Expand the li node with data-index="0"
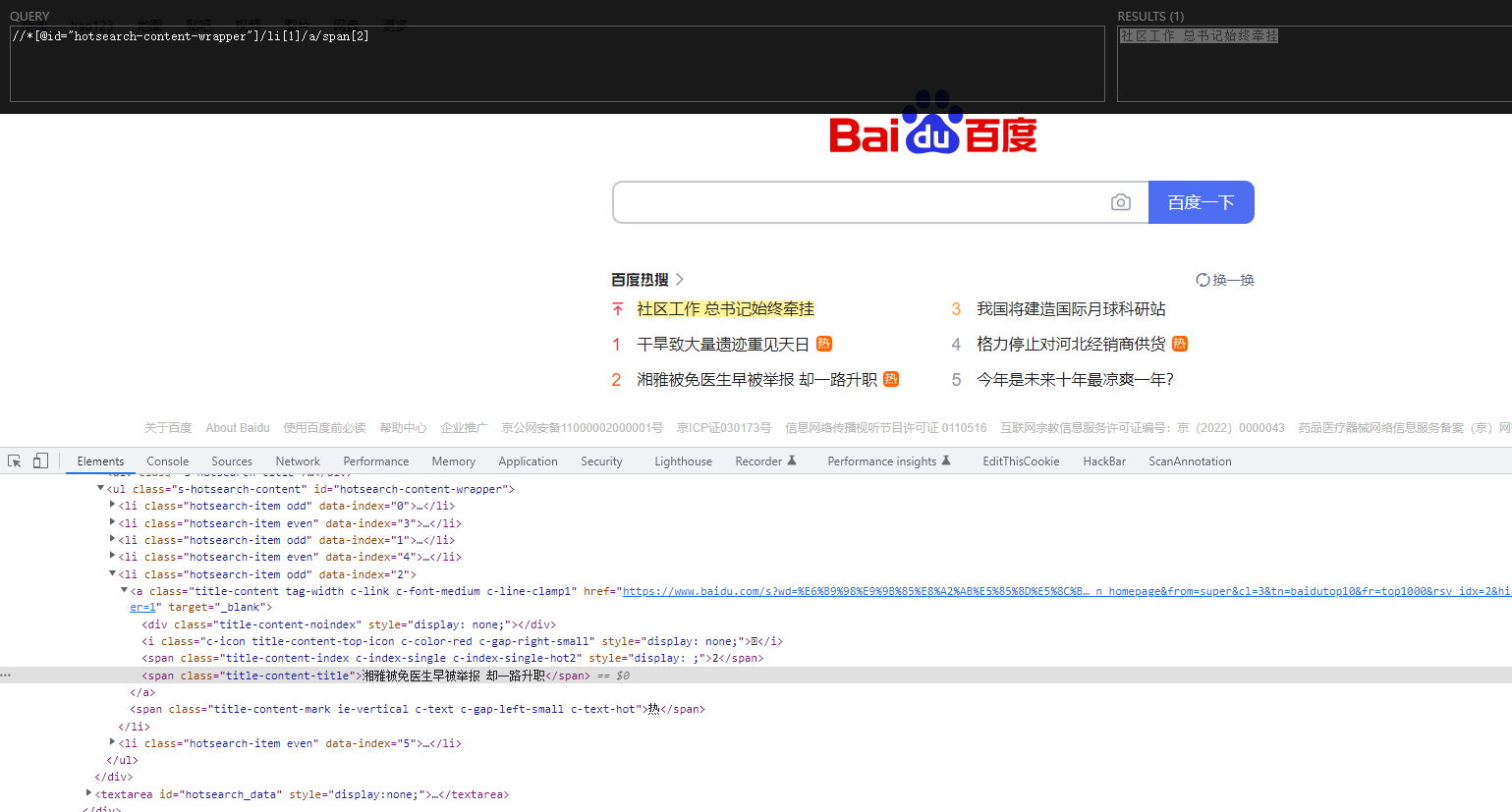The height and width of the screenshot is (812, 1512). coord(112,506)
